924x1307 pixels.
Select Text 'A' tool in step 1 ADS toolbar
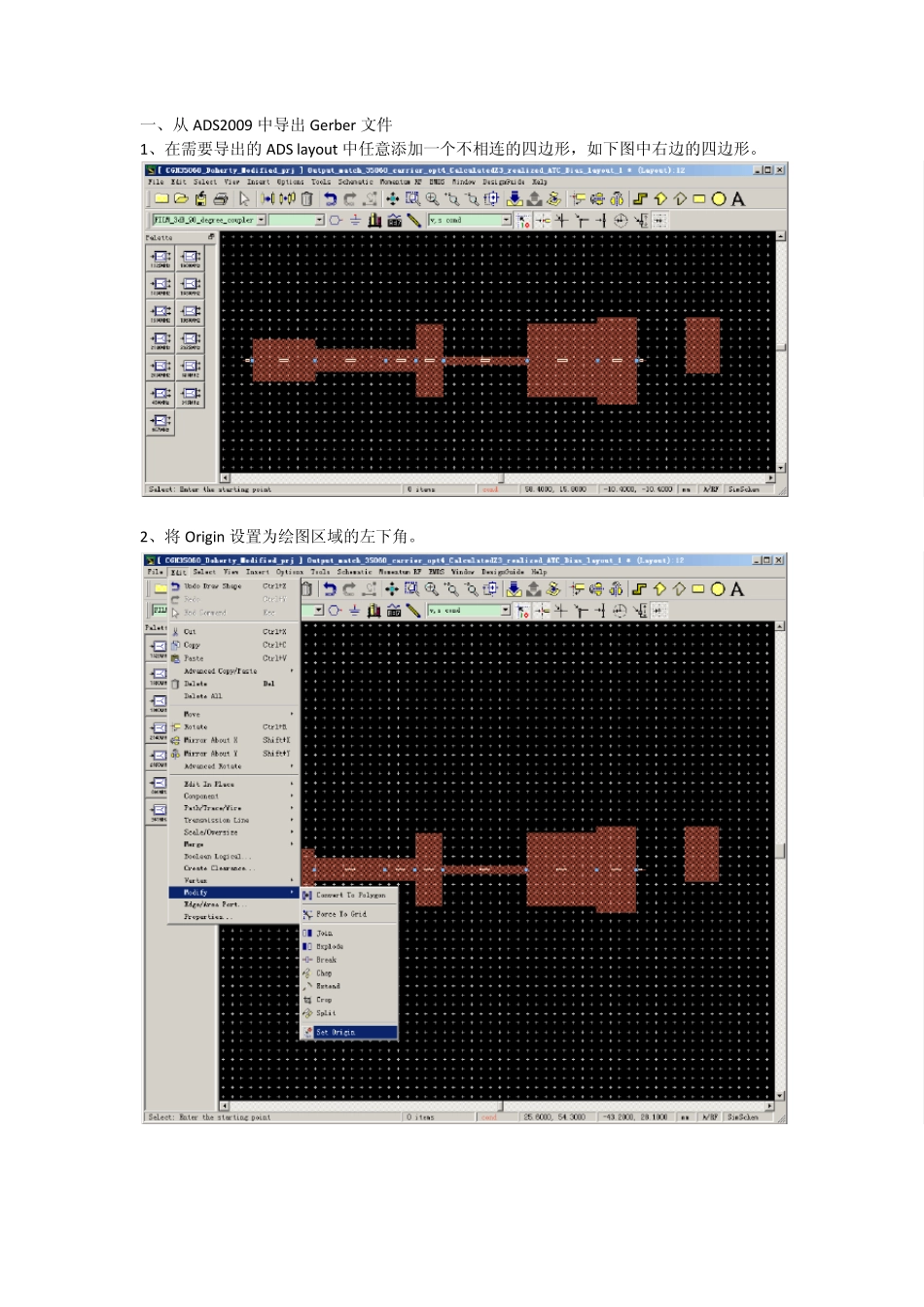[x=738, y=199]
